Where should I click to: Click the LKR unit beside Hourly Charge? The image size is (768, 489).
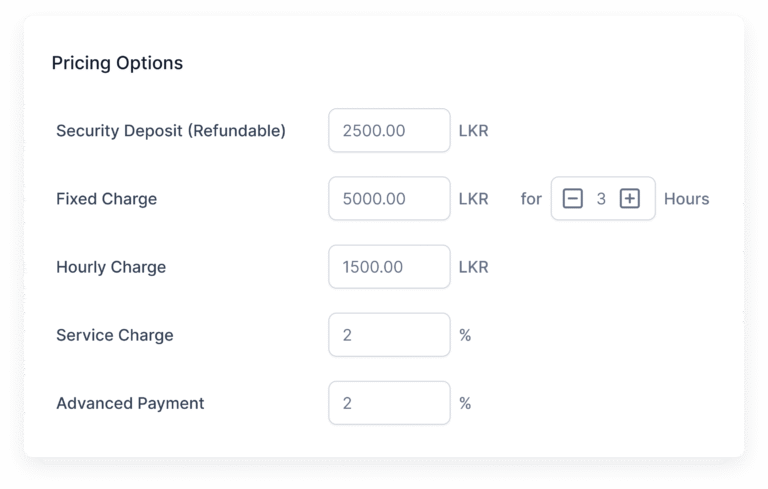click(x=473, y=267)
